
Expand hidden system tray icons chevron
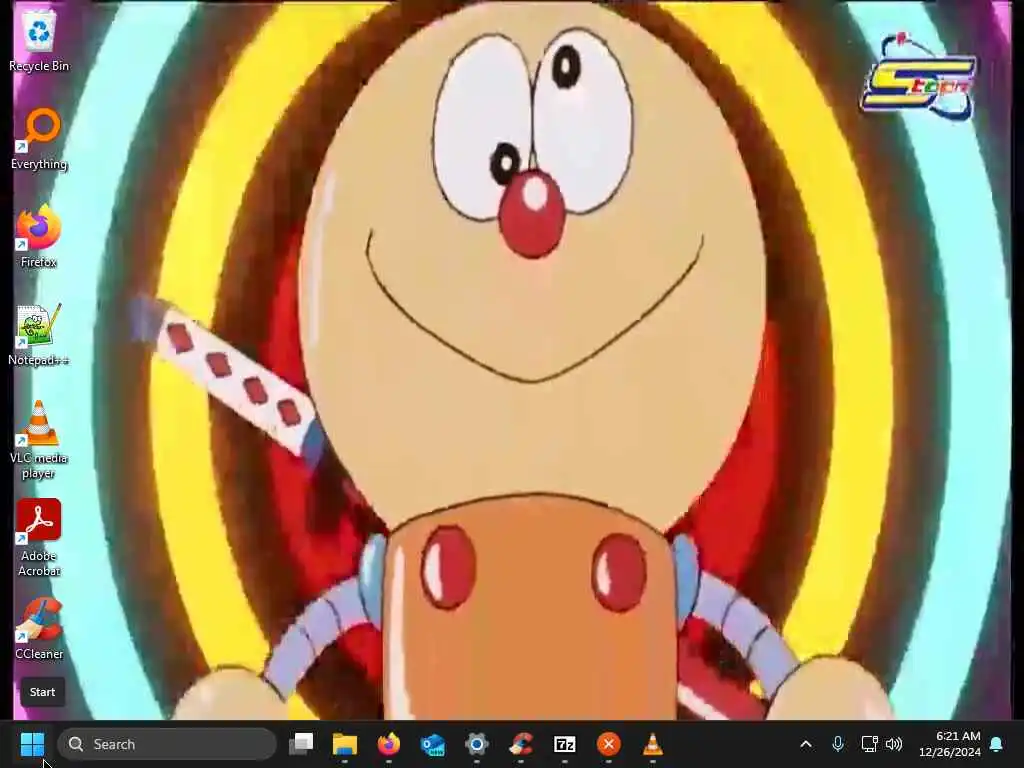click(x=806, y=744)
